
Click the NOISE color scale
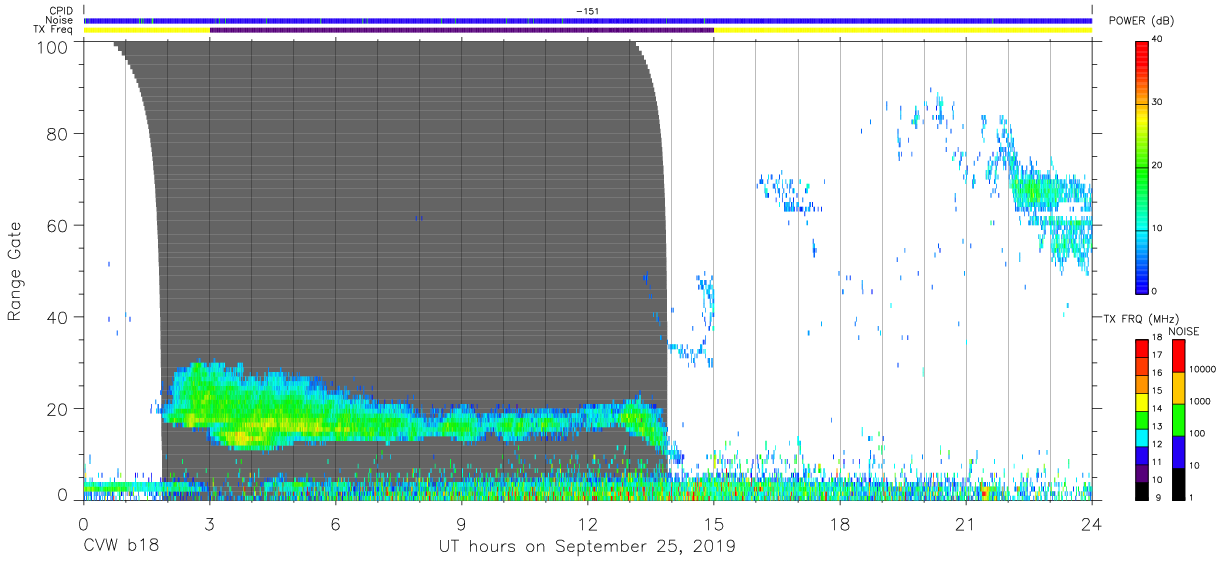1178,419
